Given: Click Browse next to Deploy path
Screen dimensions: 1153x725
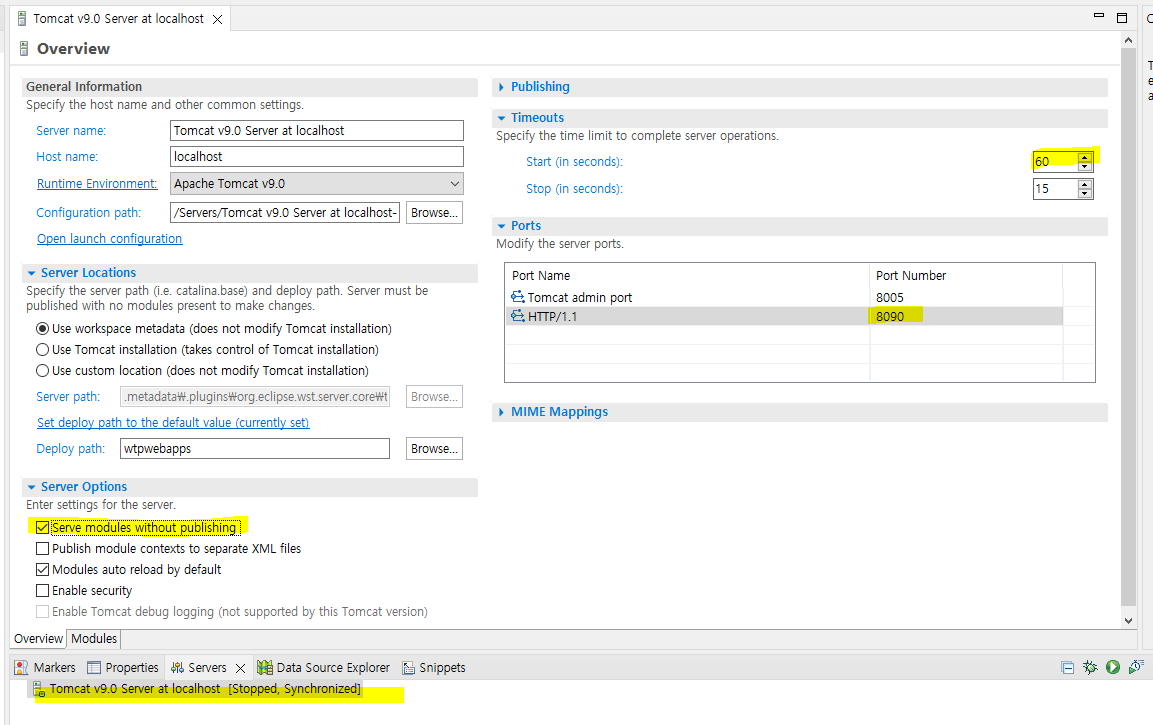Looking at the screenshot, I should pyautogui.click(x=435, y=449).
